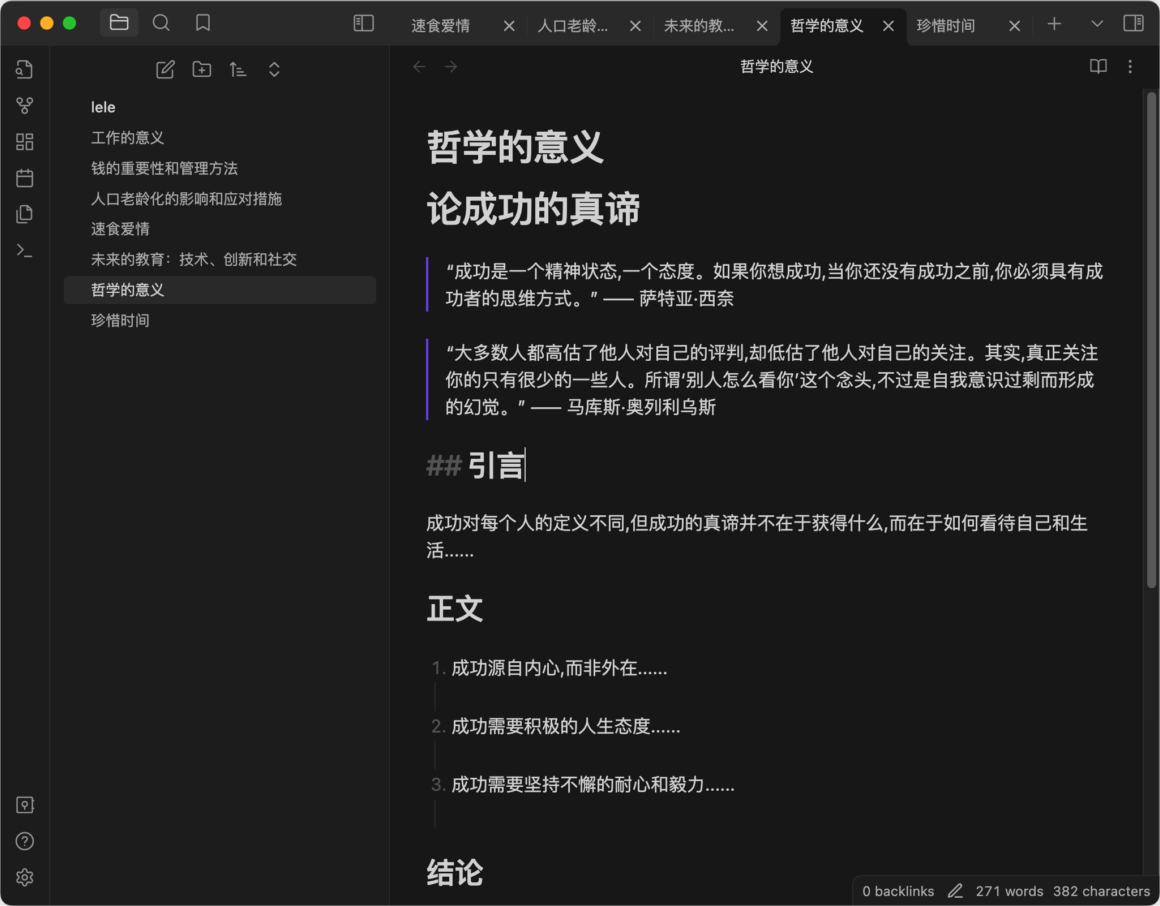Navigate forward arrow
Screen dimensions: 1160x906
coord(451,67)
